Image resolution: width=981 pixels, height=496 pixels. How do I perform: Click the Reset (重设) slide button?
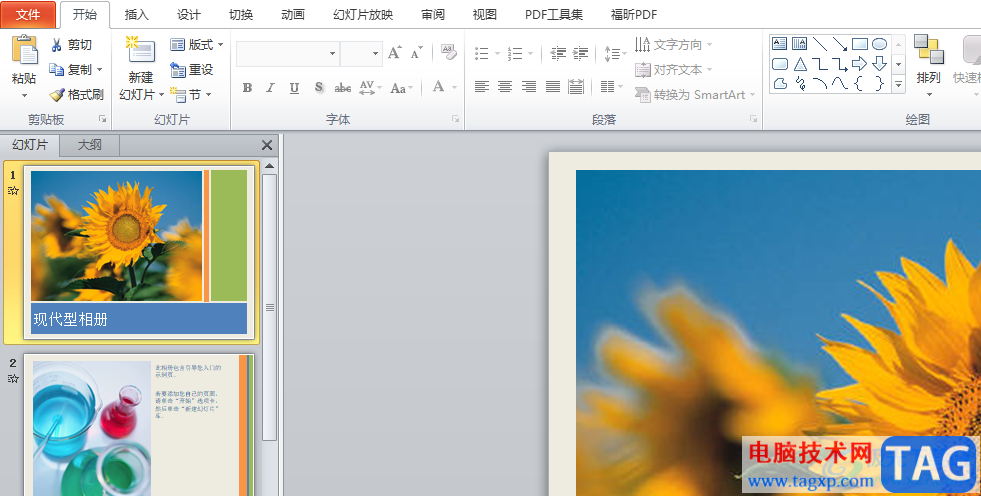191,69
